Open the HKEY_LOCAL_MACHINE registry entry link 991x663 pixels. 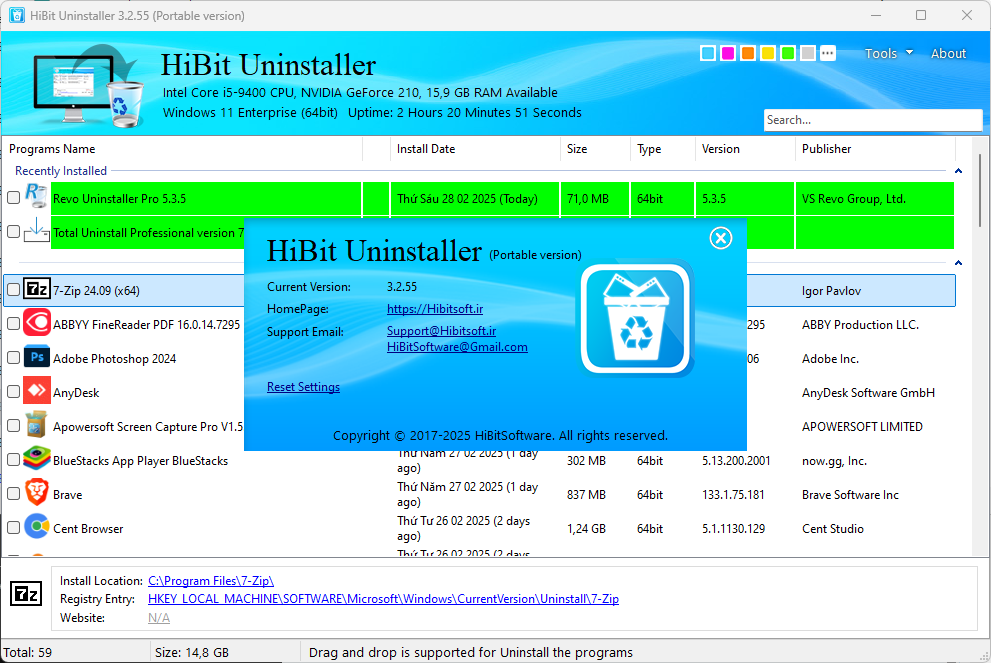(x=383, y=599)
